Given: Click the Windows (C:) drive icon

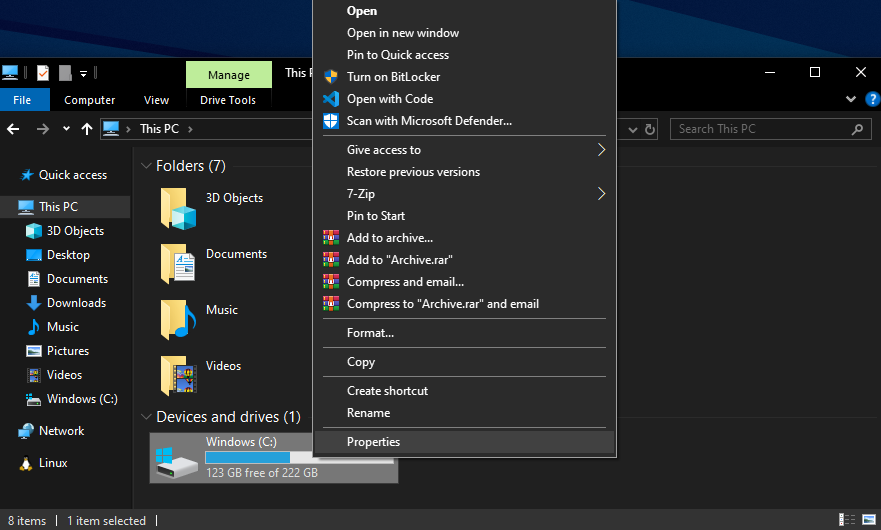Looking at the screenshot, I should tap(176, 463).
